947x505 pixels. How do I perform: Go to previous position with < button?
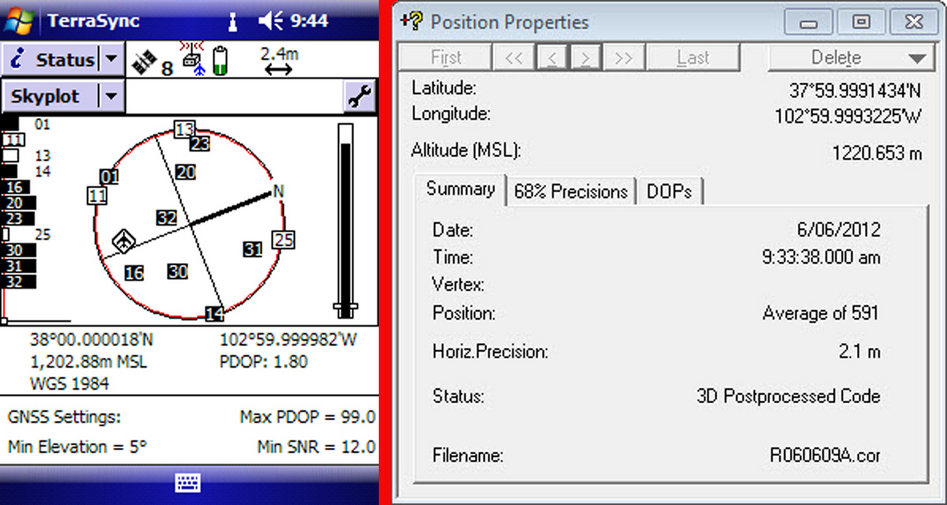pos(551,58)
